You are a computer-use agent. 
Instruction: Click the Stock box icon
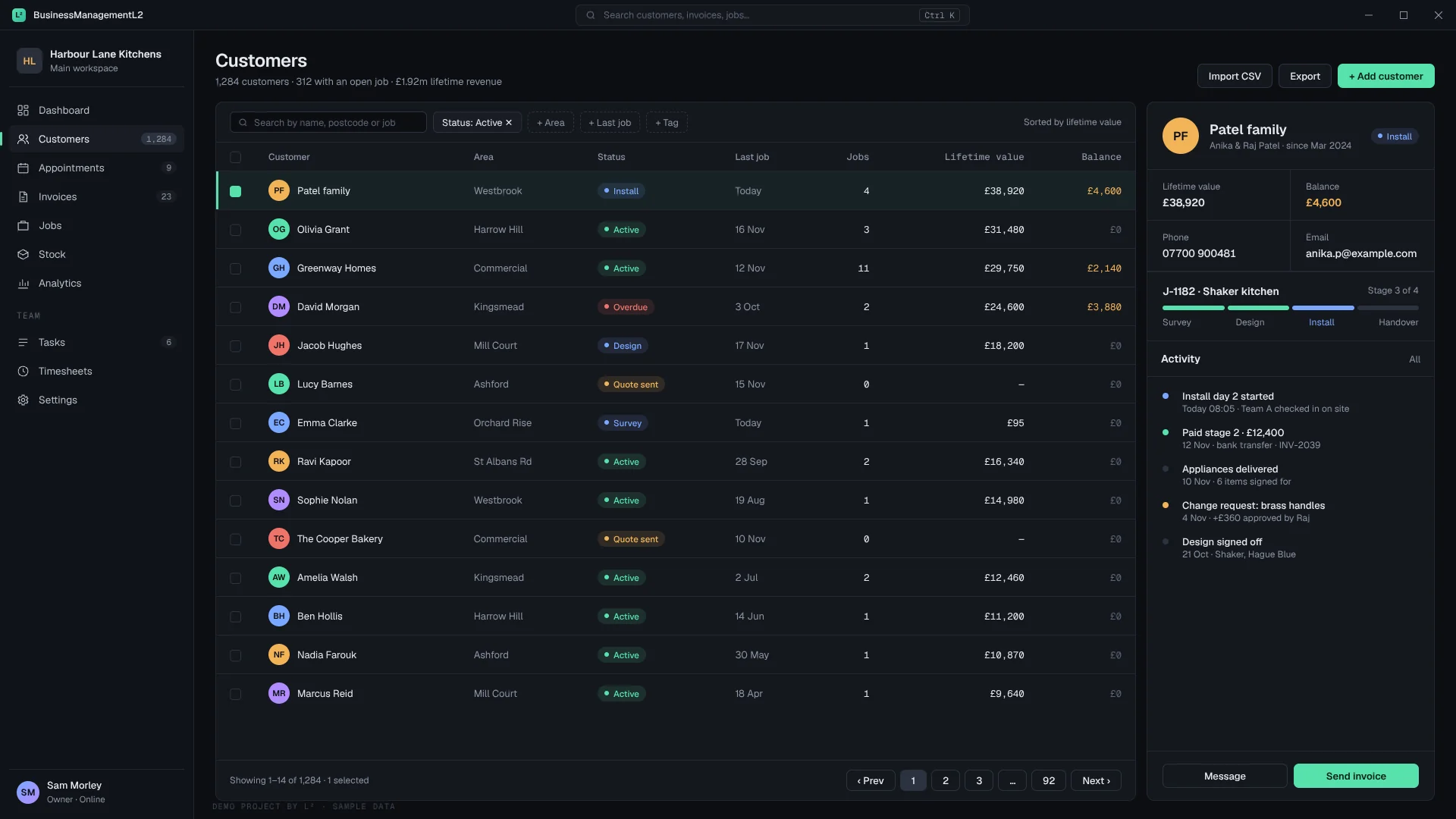(23, 255)
